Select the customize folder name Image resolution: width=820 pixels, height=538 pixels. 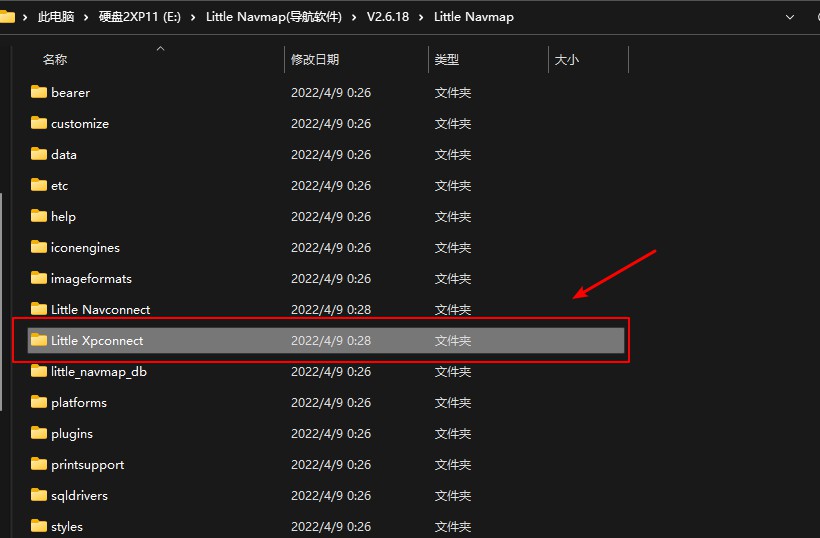pos(80,123)
